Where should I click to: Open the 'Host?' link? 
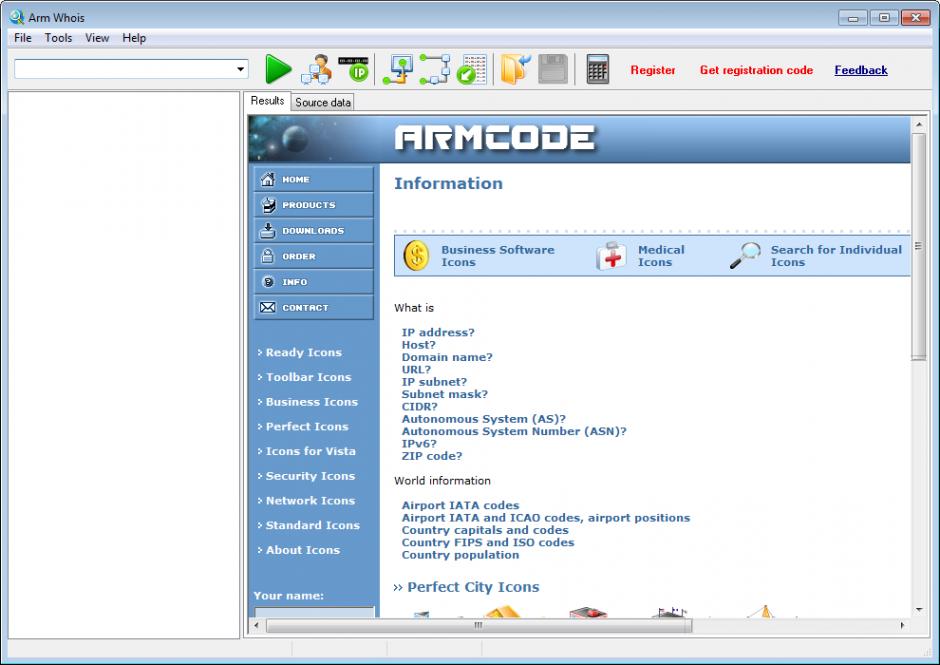(418, 345)
